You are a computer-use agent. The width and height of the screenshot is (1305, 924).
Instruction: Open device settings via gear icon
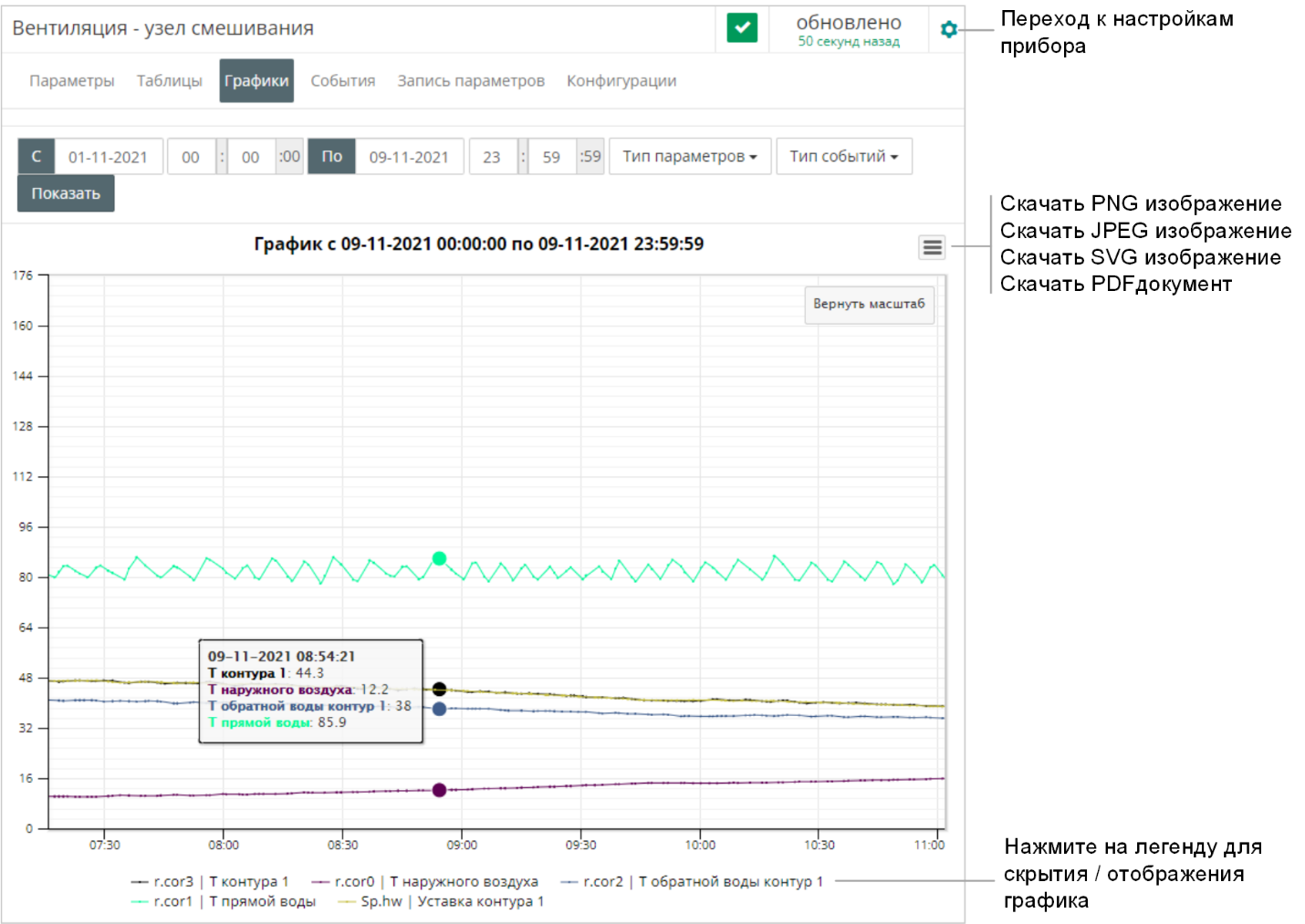[948, 29]
